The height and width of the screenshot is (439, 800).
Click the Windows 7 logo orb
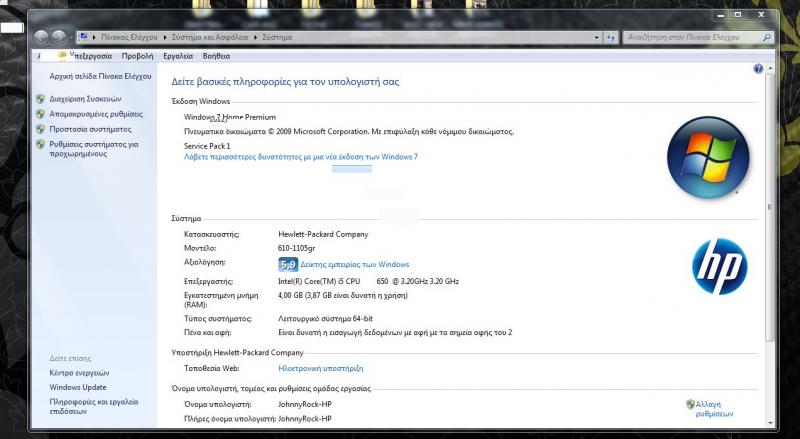[x=708, y=157]
